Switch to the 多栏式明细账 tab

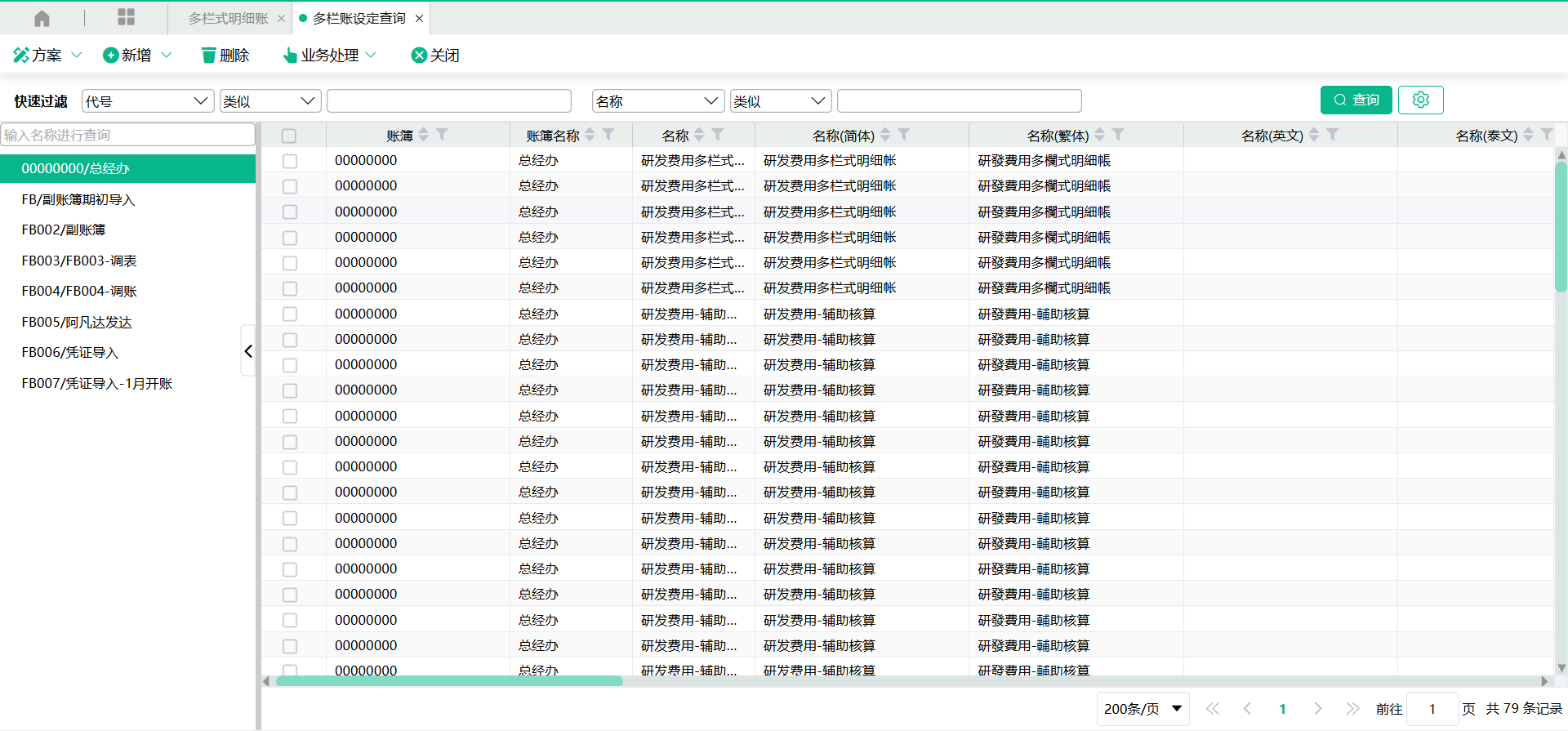(x=228, y=18)
